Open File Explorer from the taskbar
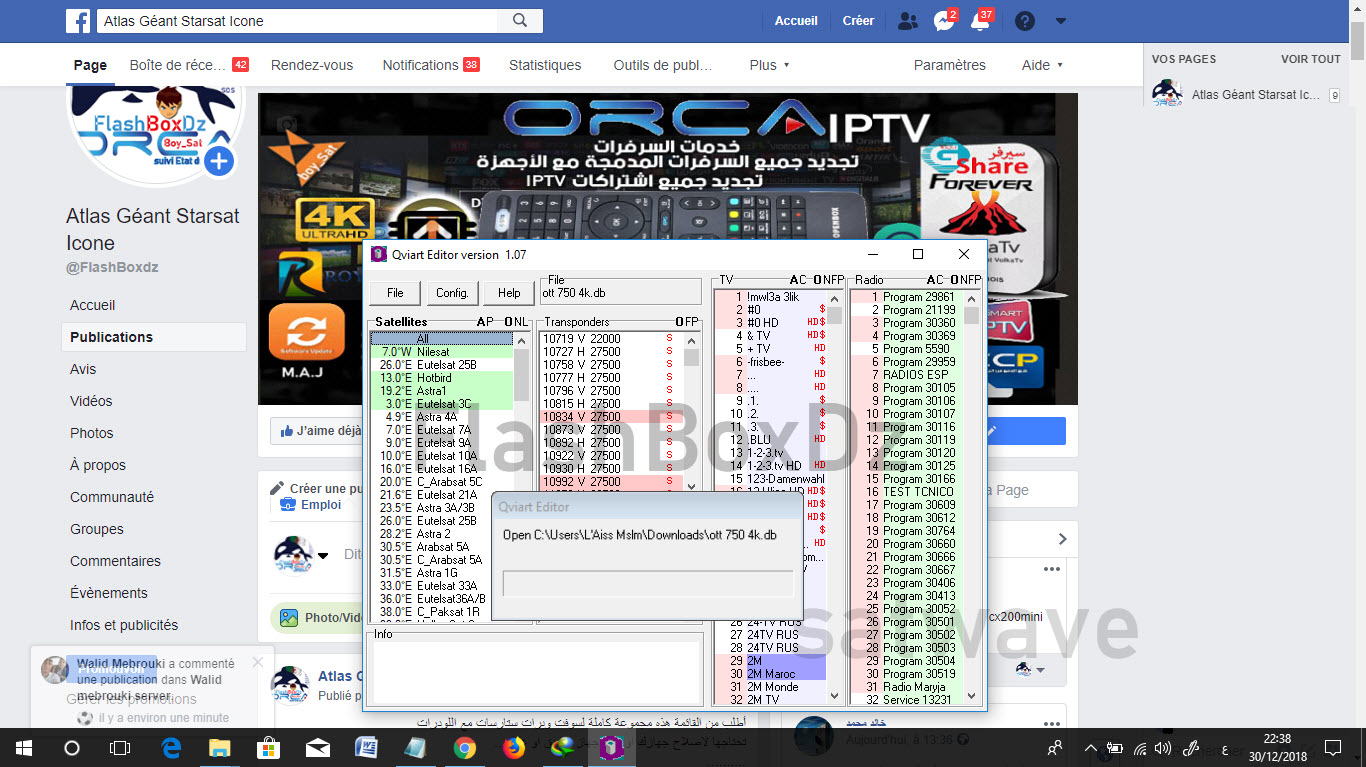Image resolution: width=1366 pixels, height=767 pixels. coord(219,747)
